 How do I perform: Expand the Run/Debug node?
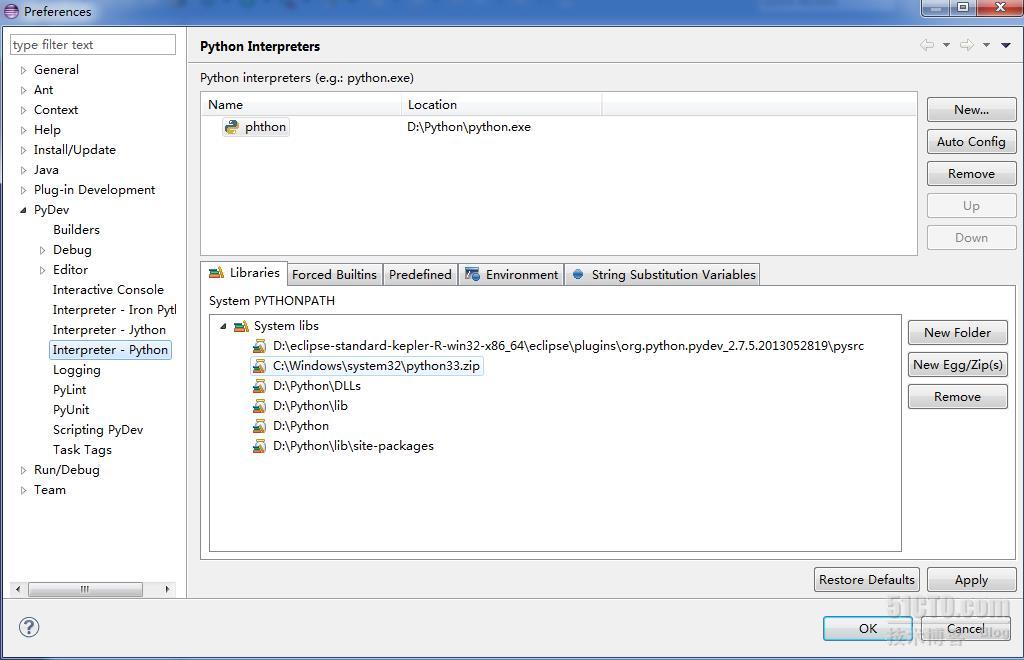point(24,470)
